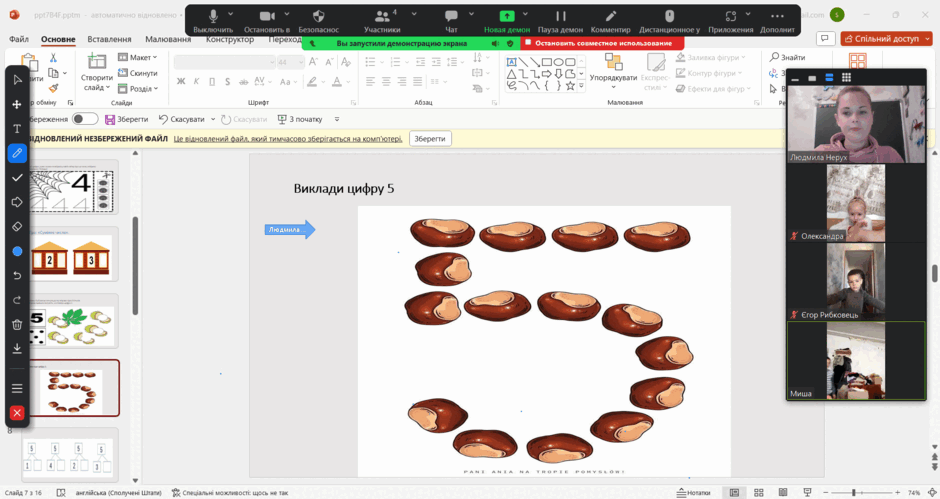The image size is (940, 499).
Task: Open Приложения apps in Zoom bar
Action: point(731,21)
